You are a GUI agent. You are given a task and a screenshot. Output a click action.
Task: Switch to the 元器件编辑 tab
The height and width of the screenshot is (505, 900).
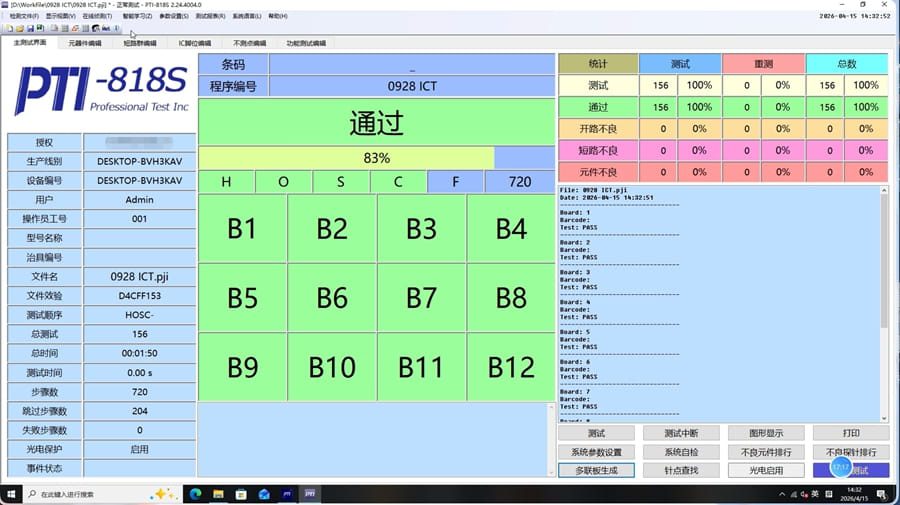84,43
